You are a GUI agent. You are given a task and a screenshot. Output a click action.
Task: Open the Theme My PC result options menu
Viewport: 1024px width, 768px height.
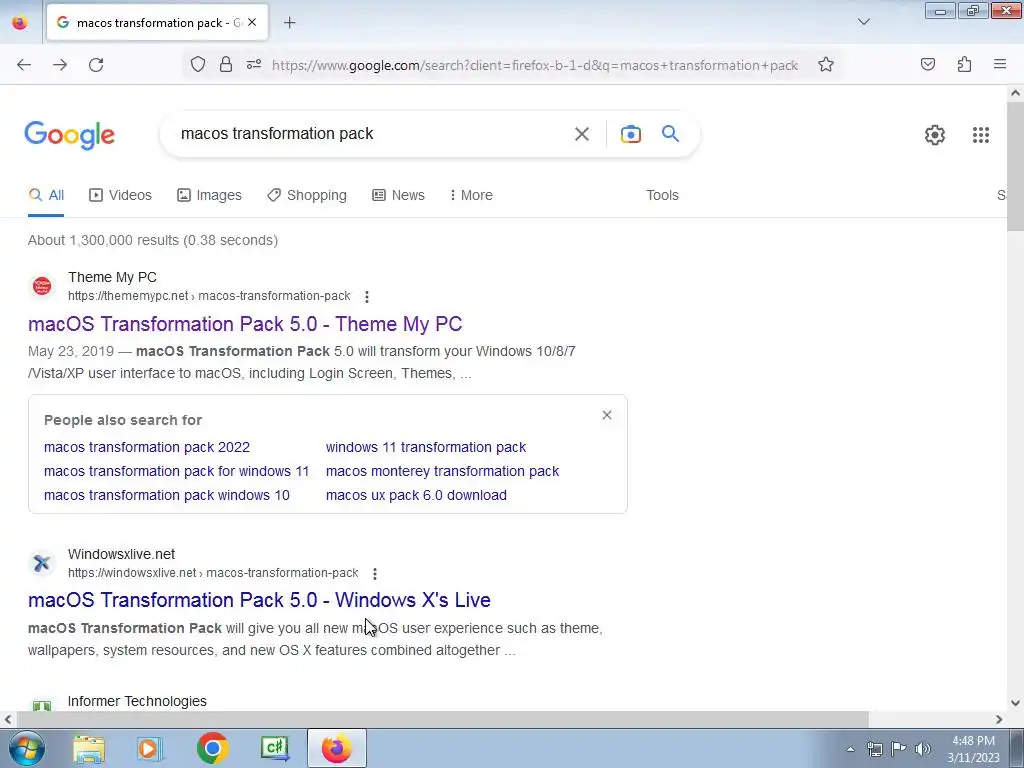tap(366, 296)
